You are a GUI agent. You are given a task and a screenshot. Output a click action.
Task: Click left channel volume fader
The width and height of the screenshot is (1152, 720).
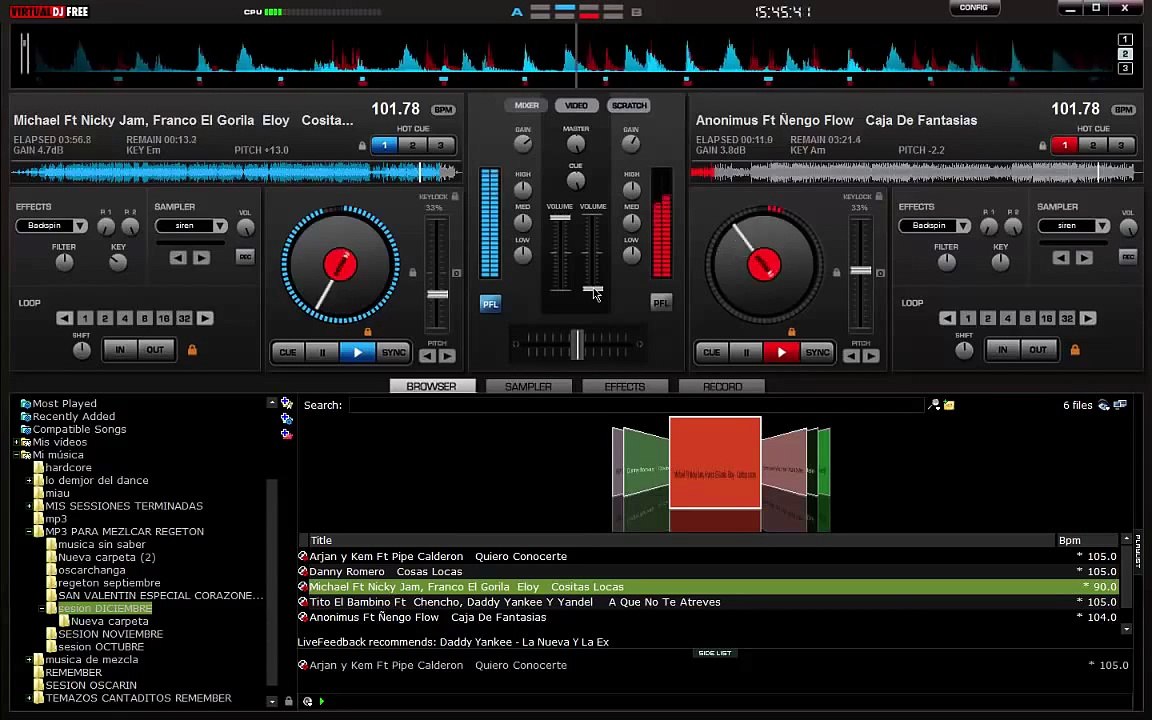click(560, 217)
